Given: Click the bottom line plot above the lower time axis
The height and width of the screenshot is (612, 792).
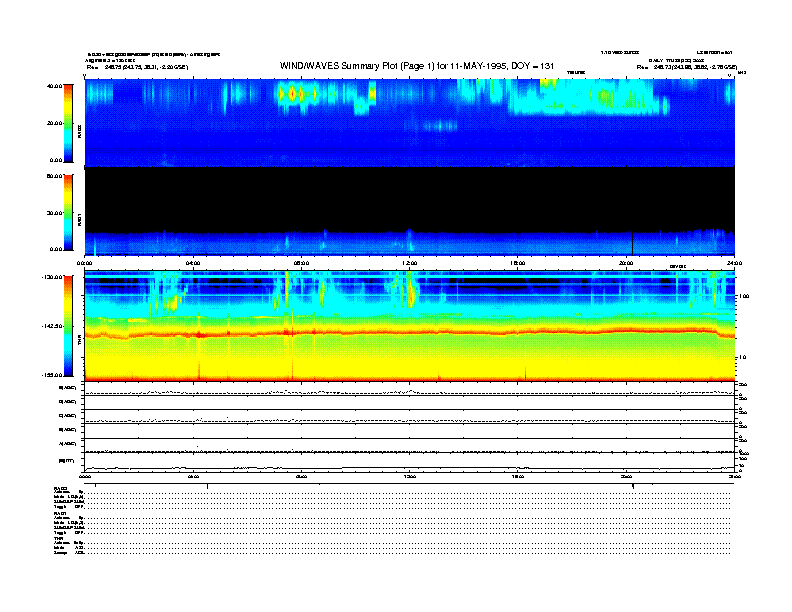Looking at the screenshot, I should 409,462.
